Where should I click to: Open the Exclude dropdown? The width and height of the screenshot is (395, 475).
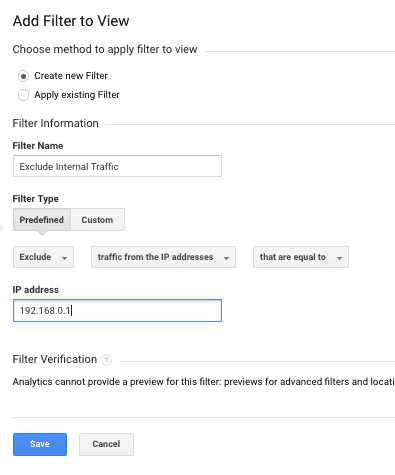[x=43, y=257]
